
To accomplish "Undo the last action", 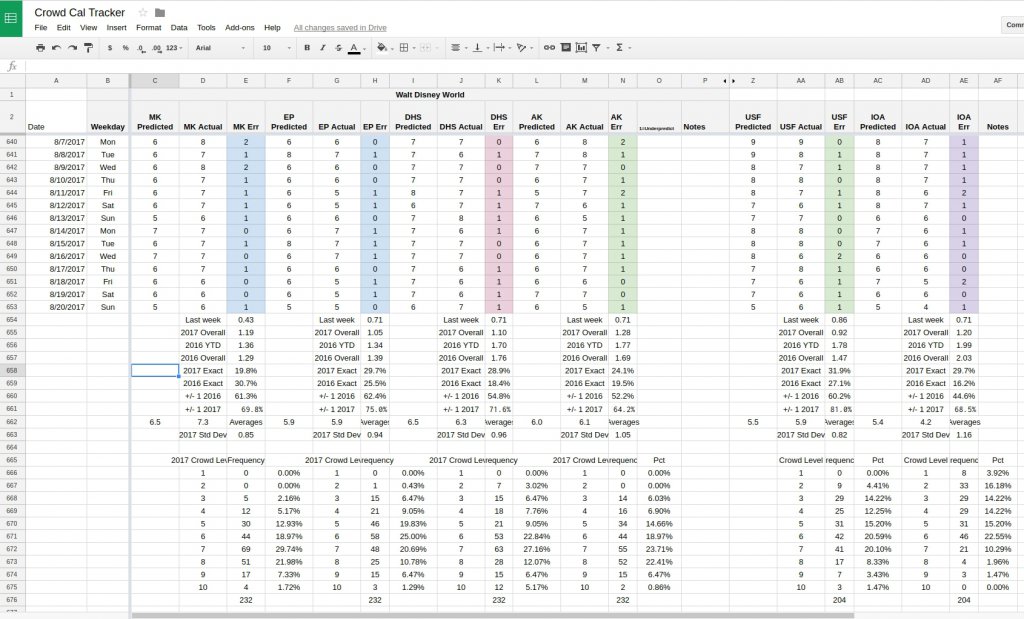I will [56, 47].
